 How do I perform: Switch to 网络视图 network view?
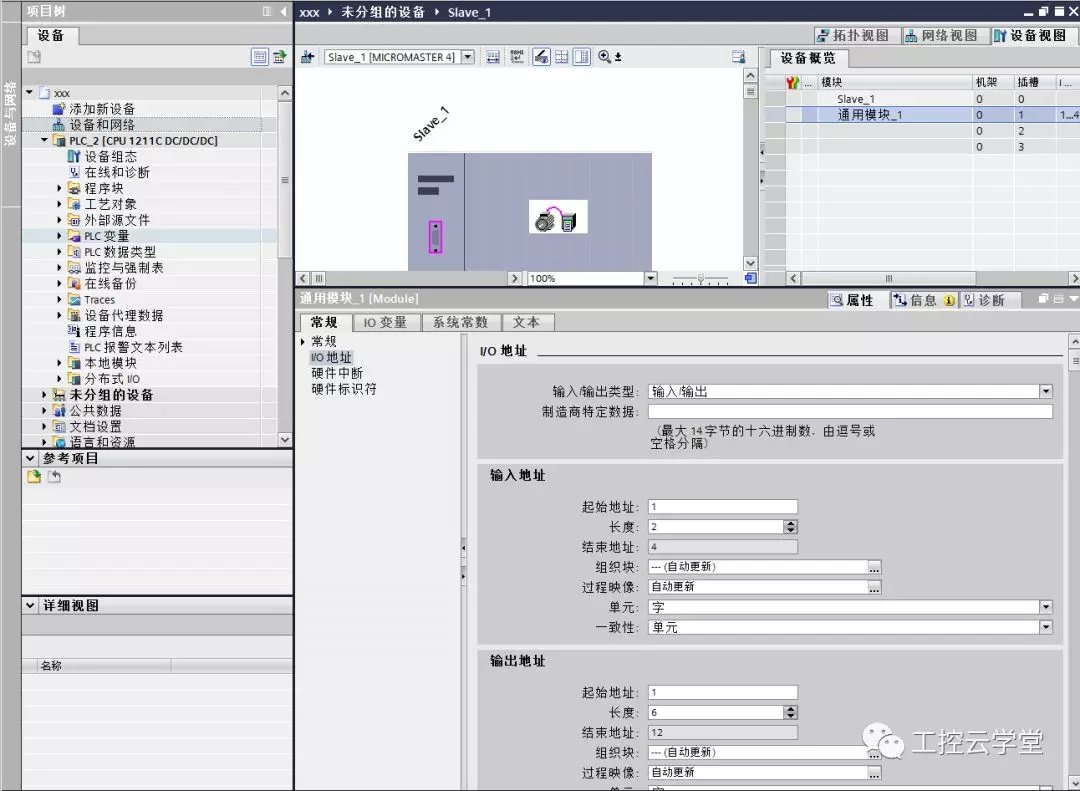(x=940, y=35)
